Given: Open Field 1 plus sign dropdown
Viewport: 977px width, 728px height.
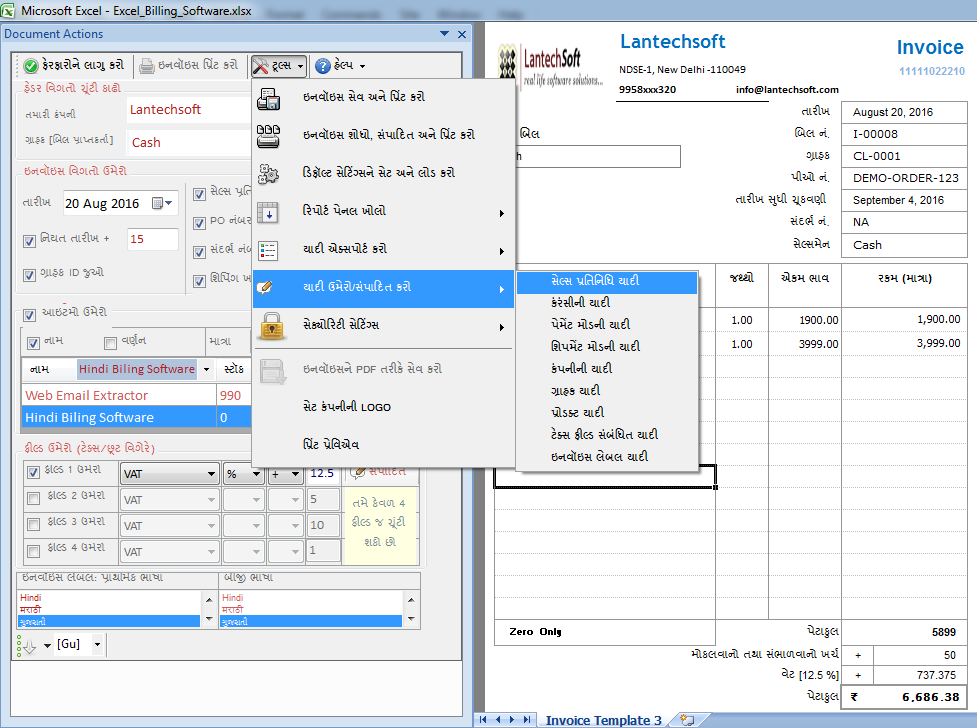Looking at the screenshot, I should [x=285, y=474].
